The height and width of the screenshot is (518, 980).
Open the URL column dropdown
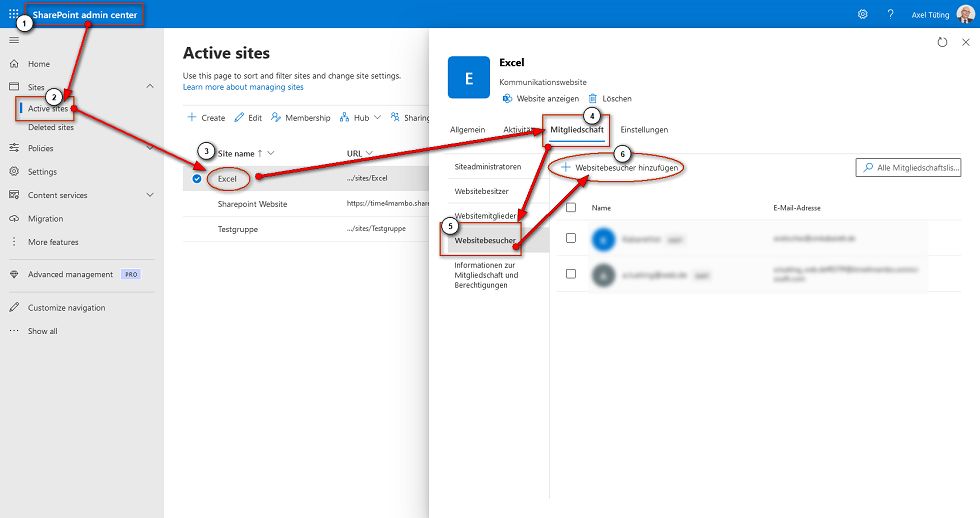pos(369,153)
